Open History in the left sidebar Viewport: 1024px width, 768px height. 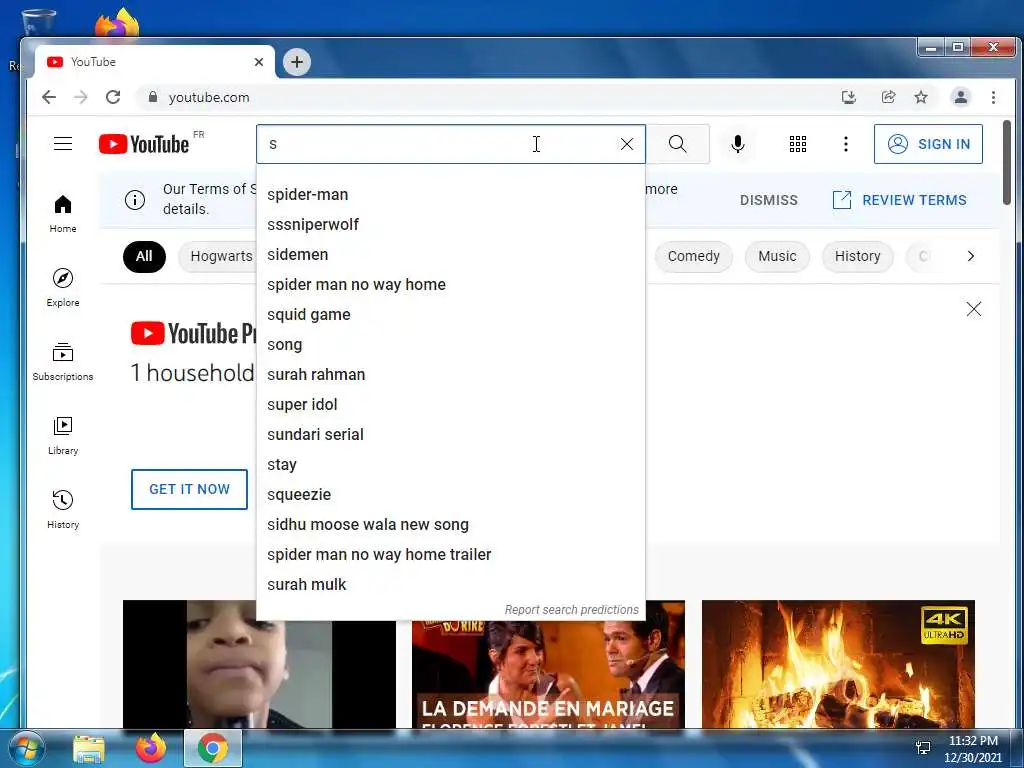(63, 509)
